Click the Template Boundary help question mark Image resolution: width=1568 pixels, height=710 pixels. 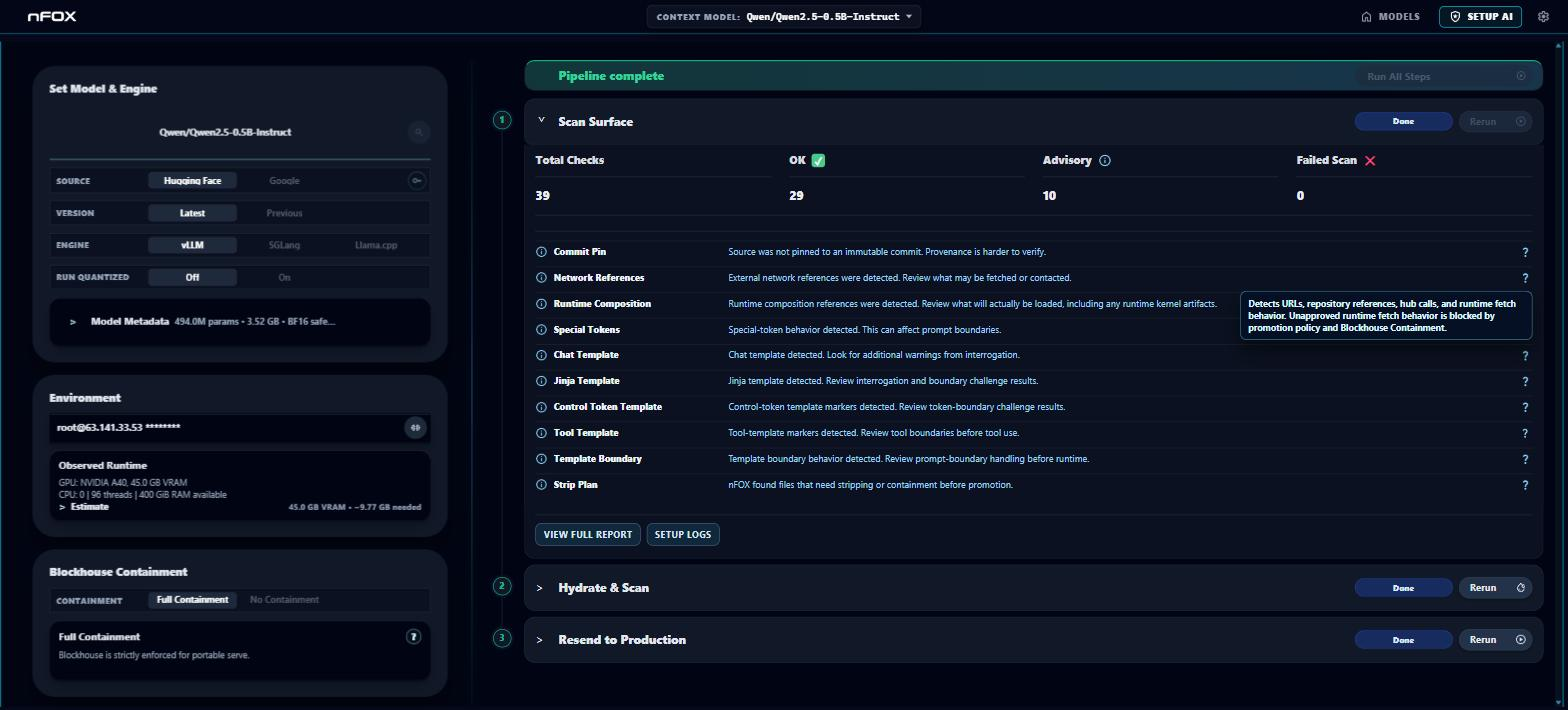tap(1525, 460)
